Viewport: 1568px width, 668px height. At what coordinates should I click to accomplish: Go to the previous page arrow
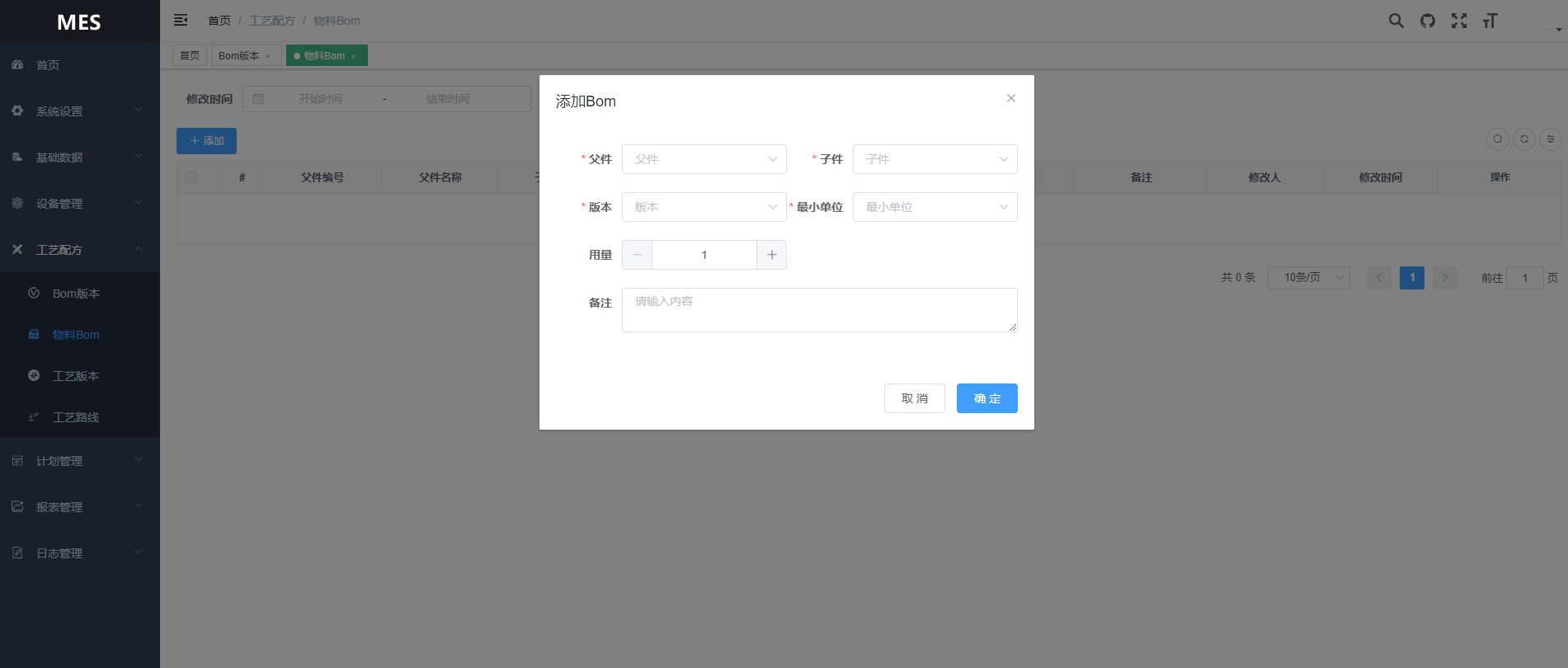coord(1379,278)
